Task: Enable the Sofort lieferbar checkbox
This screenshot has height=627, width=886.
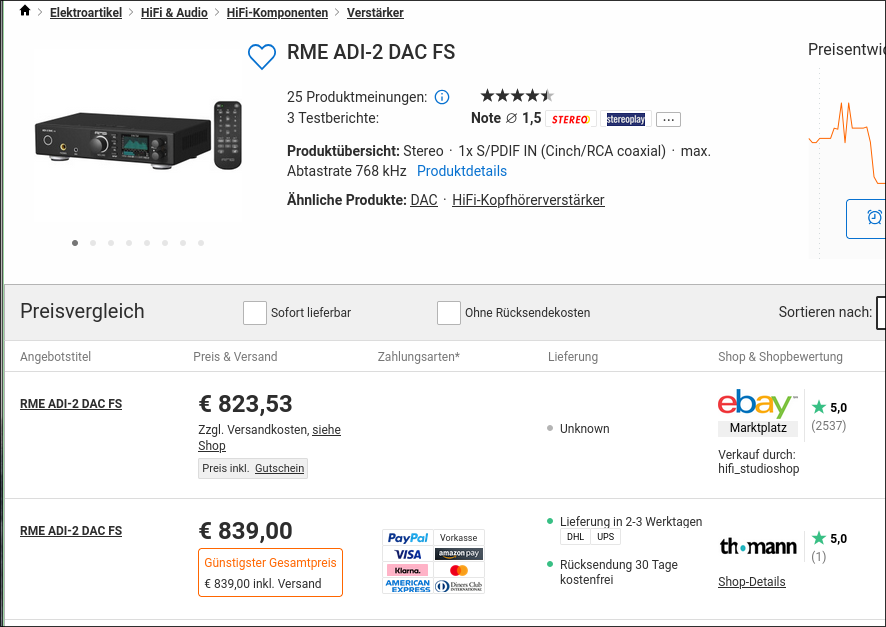Action: (x=255, y=313)
